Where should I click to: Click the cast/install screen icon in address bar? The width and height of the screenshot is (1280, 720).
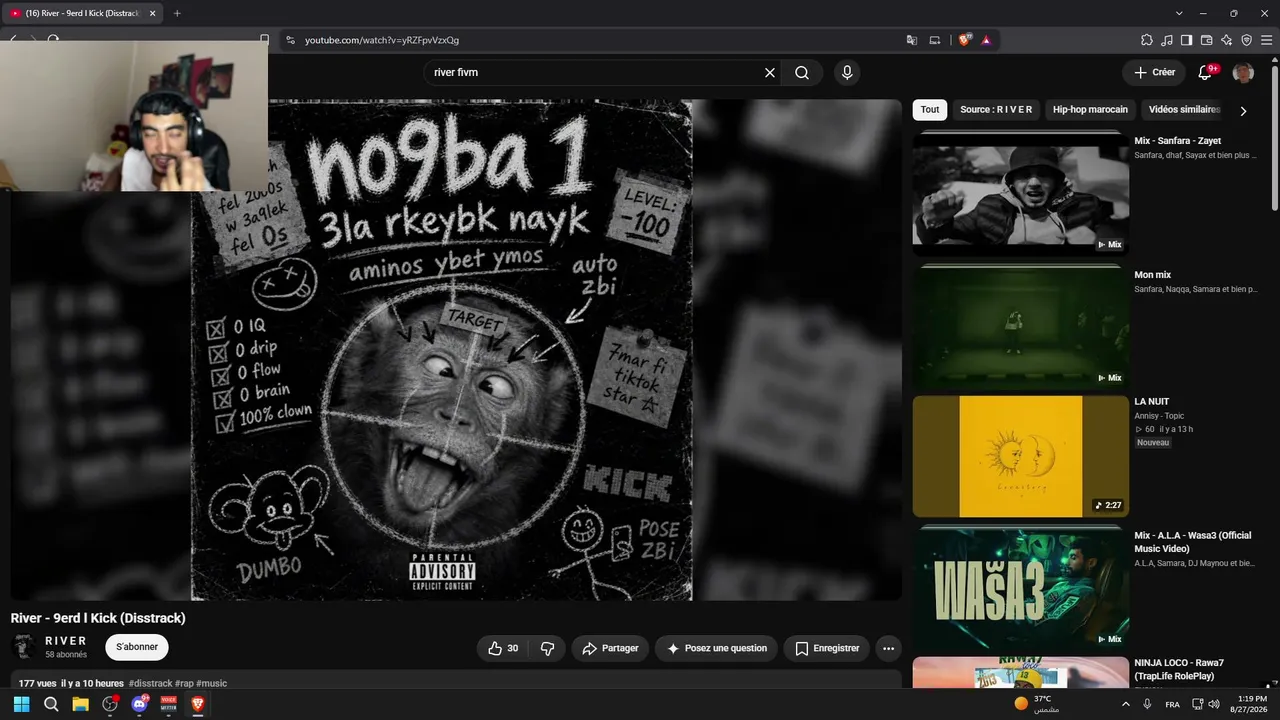tap(935, 40)
